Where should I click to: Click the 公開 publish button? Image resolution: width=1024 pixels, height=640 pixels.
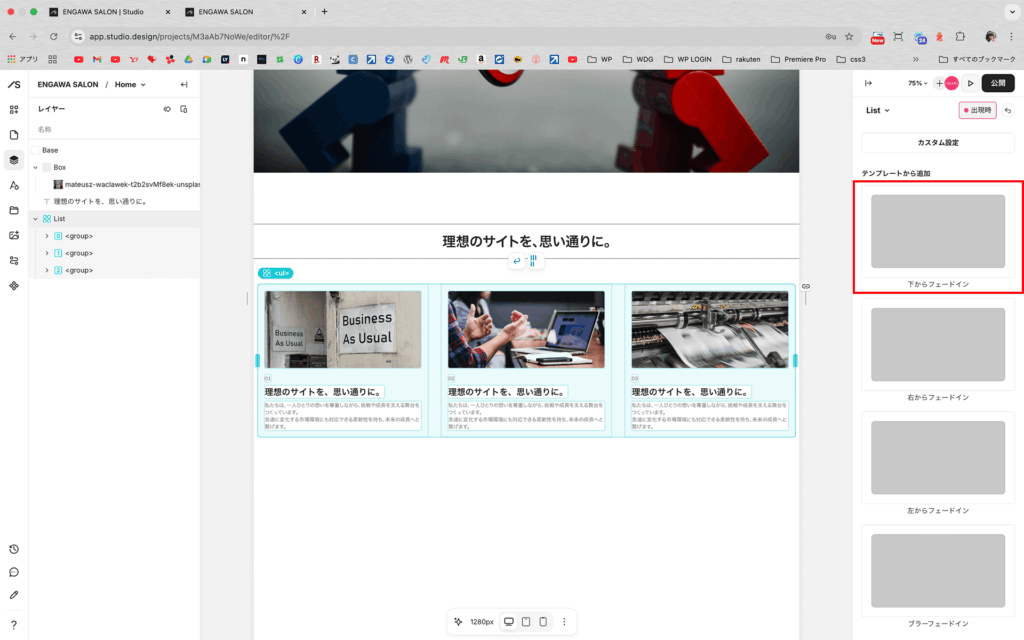pyautogui.click(x=998, y=83)
